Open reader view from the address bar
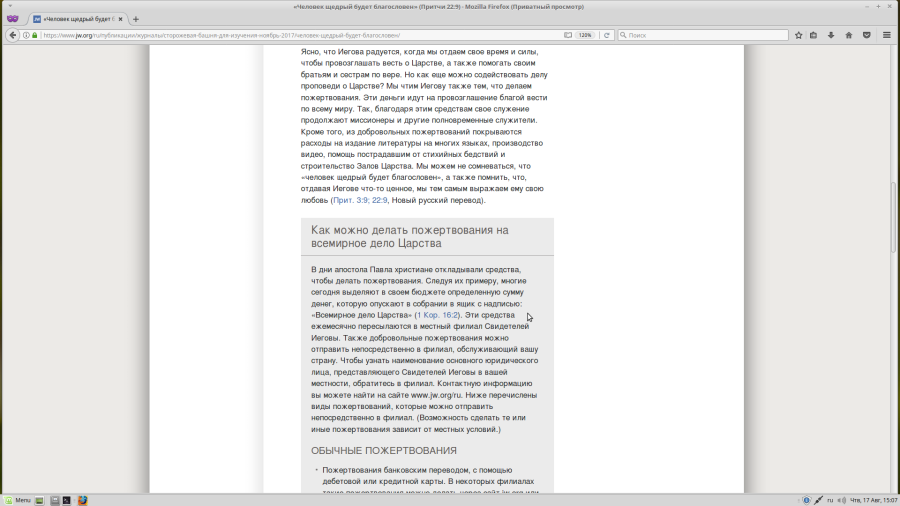900x506 pixels. [x=568, y=35]
